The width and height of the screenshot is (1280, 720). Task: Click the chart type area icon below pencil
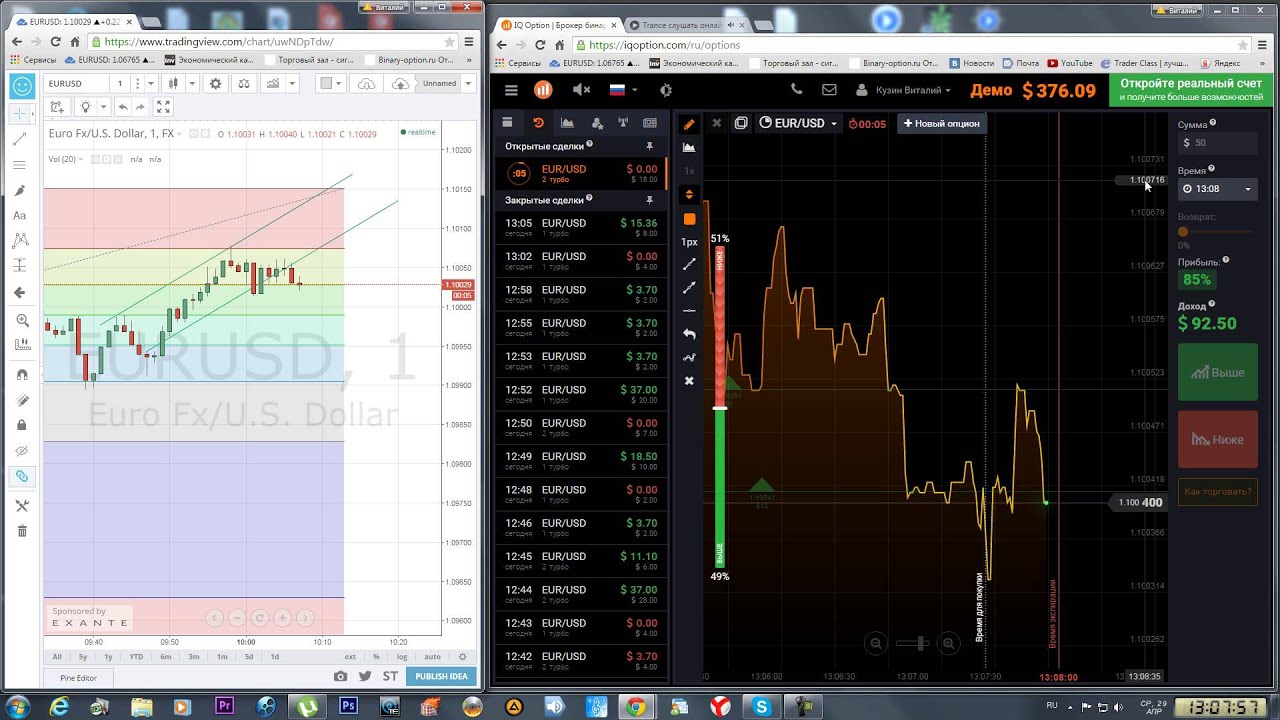[689, 147]
